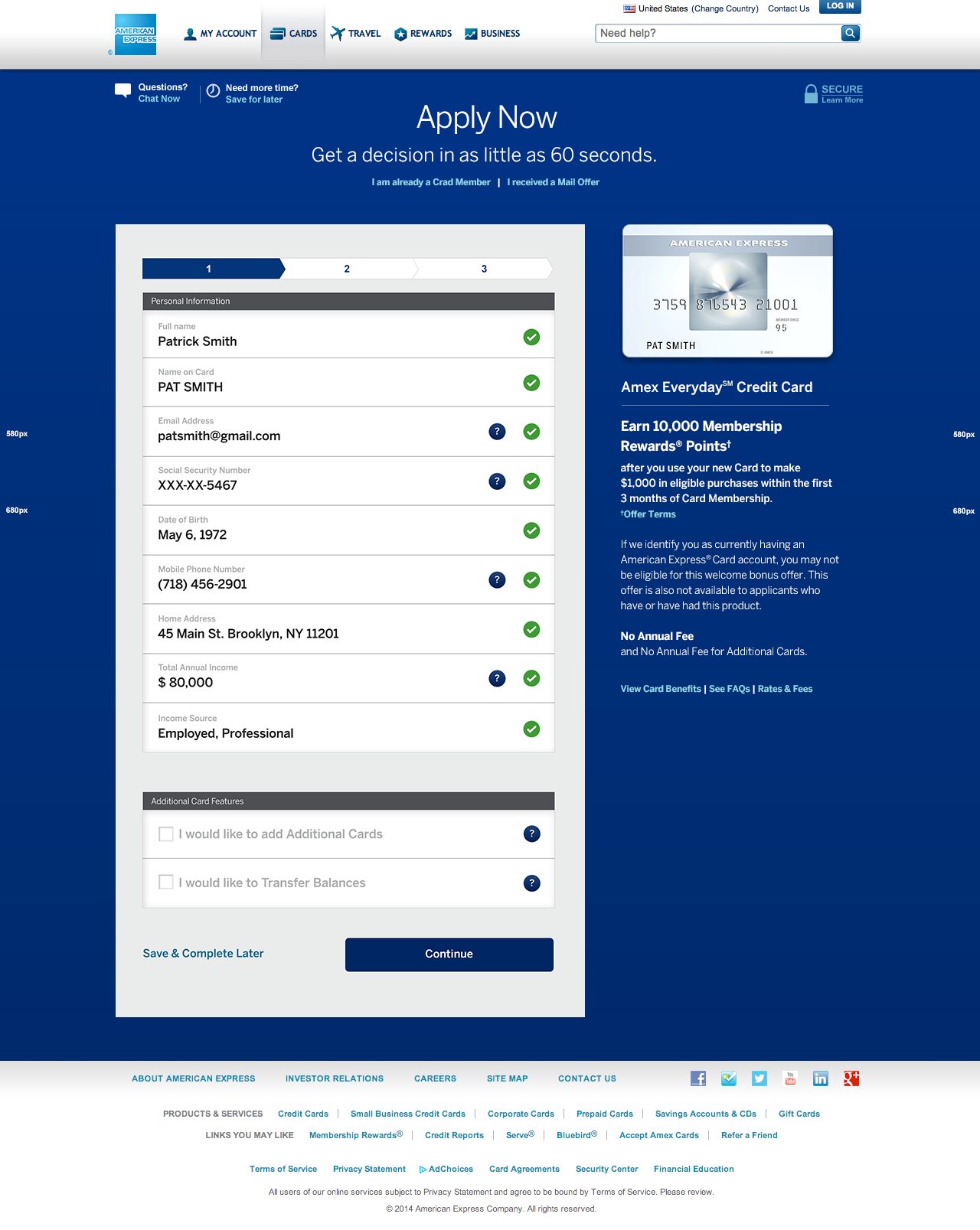Click the Chat Now link
This screenshot has width=980, height=1230.
[159, 99]
